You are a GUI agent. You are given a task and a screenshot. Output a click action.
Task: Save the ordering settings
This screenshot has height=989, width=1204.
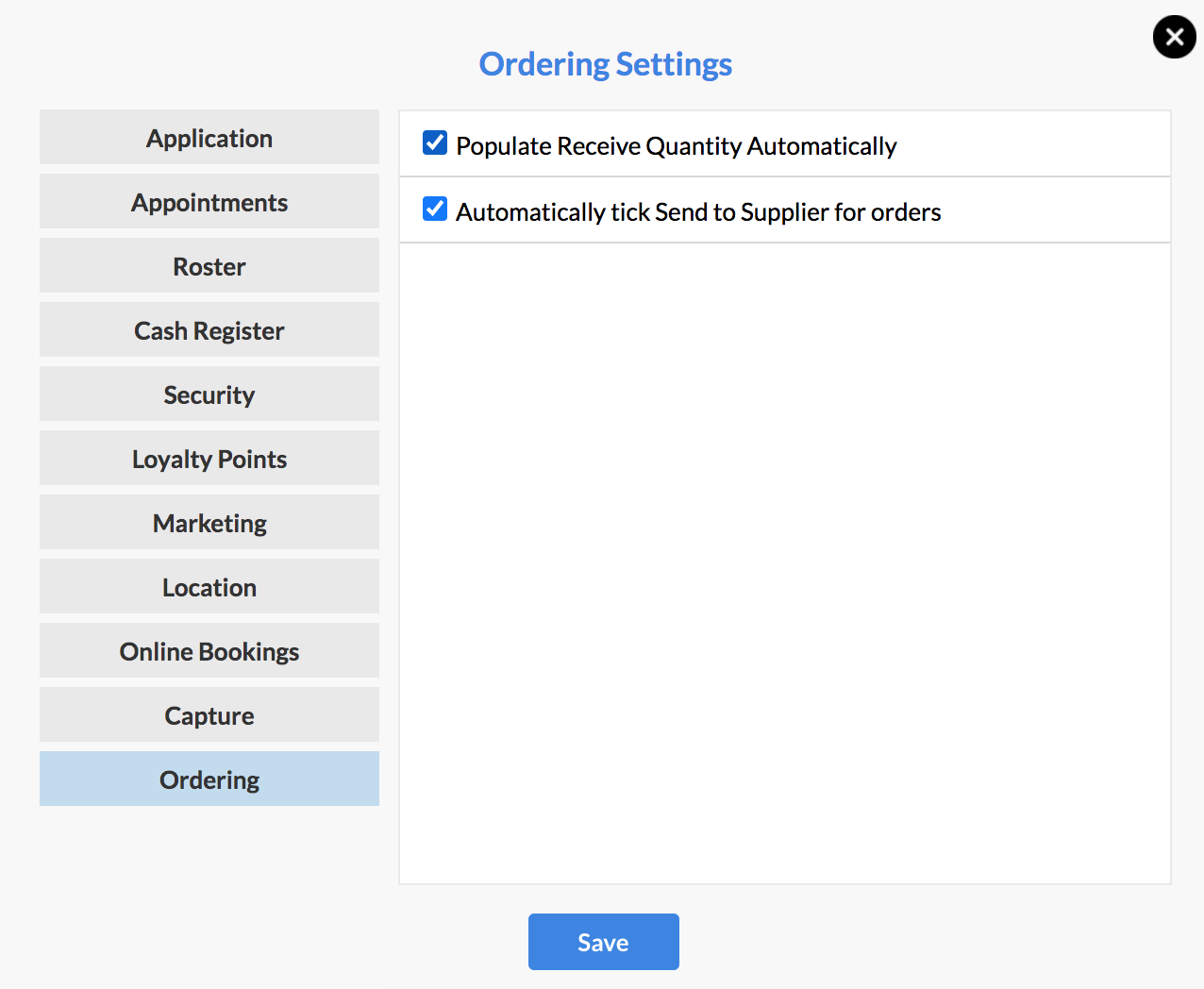pyautogui.click(x=604, y=942)
